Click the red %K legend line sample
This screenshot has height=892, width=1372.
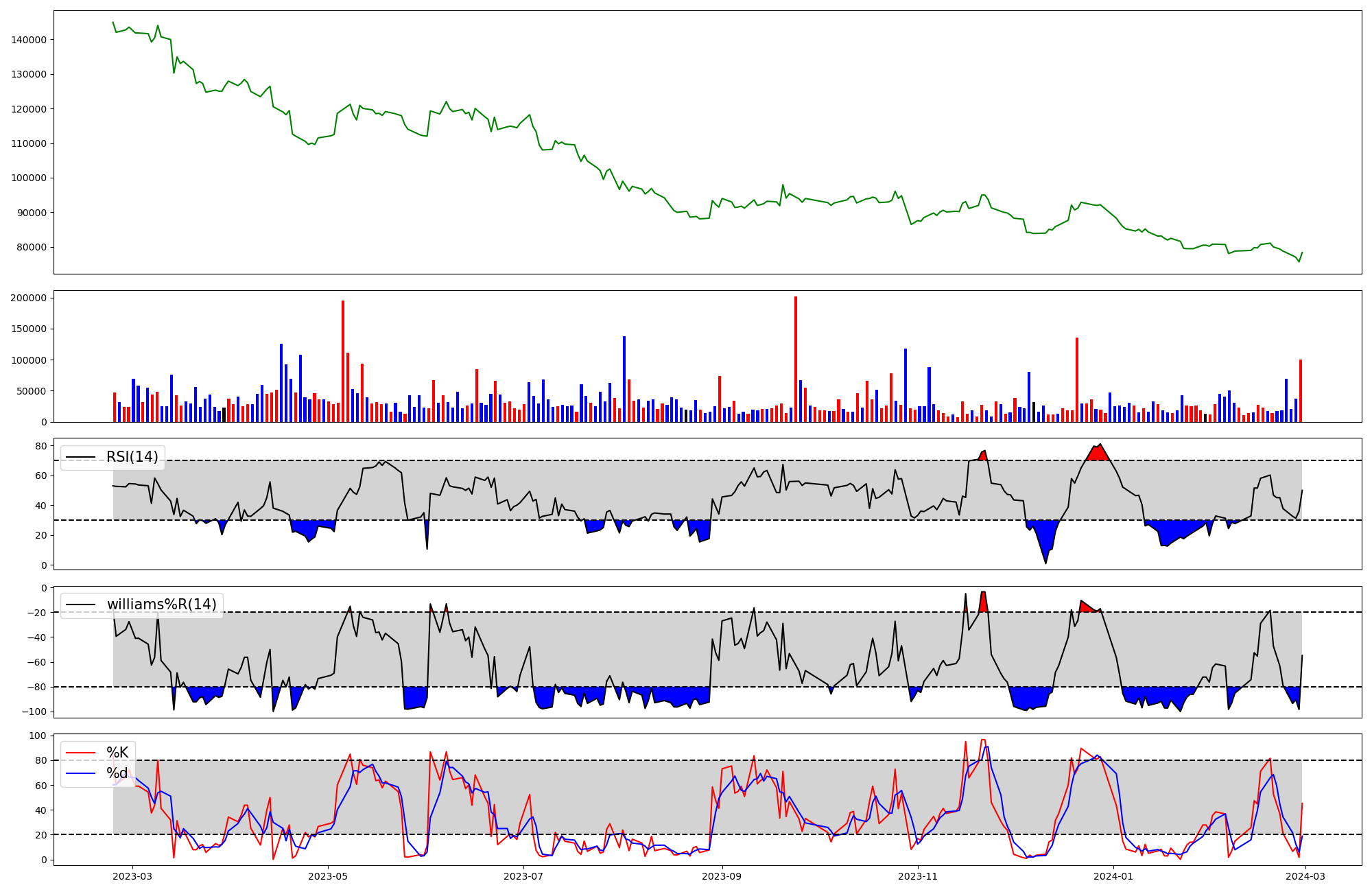click(80, 753)
